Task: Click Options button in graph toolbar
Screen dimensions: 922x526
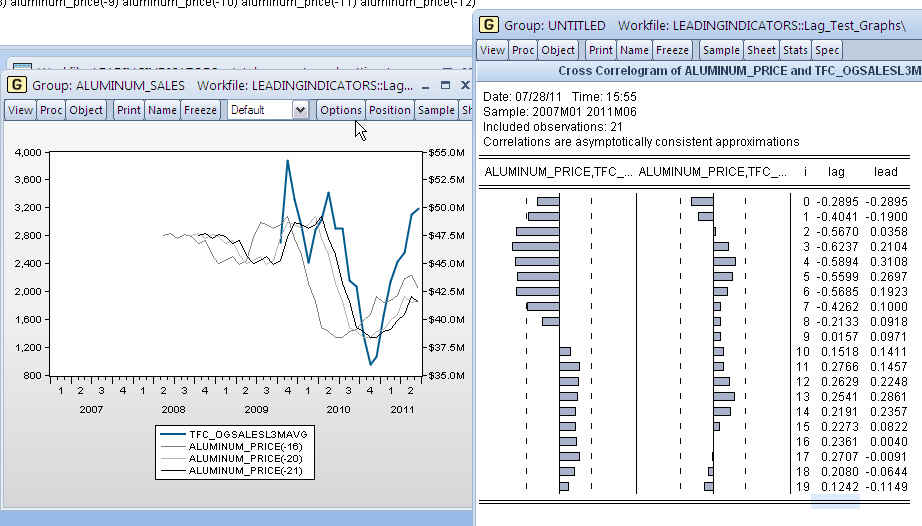Action: point(340,110)
